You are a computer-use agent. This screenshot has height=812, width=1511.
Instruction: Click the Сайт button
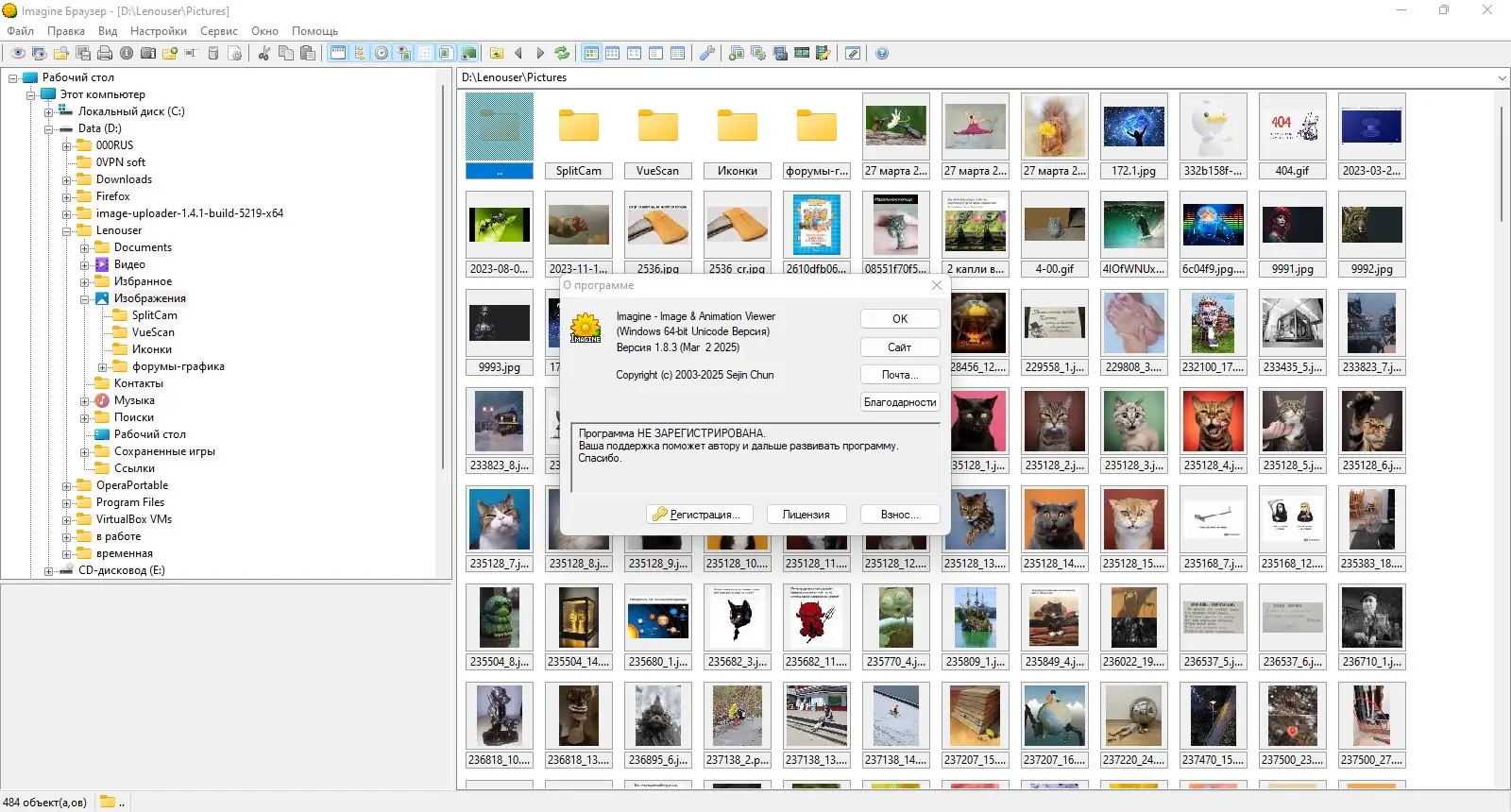[900, 347]
